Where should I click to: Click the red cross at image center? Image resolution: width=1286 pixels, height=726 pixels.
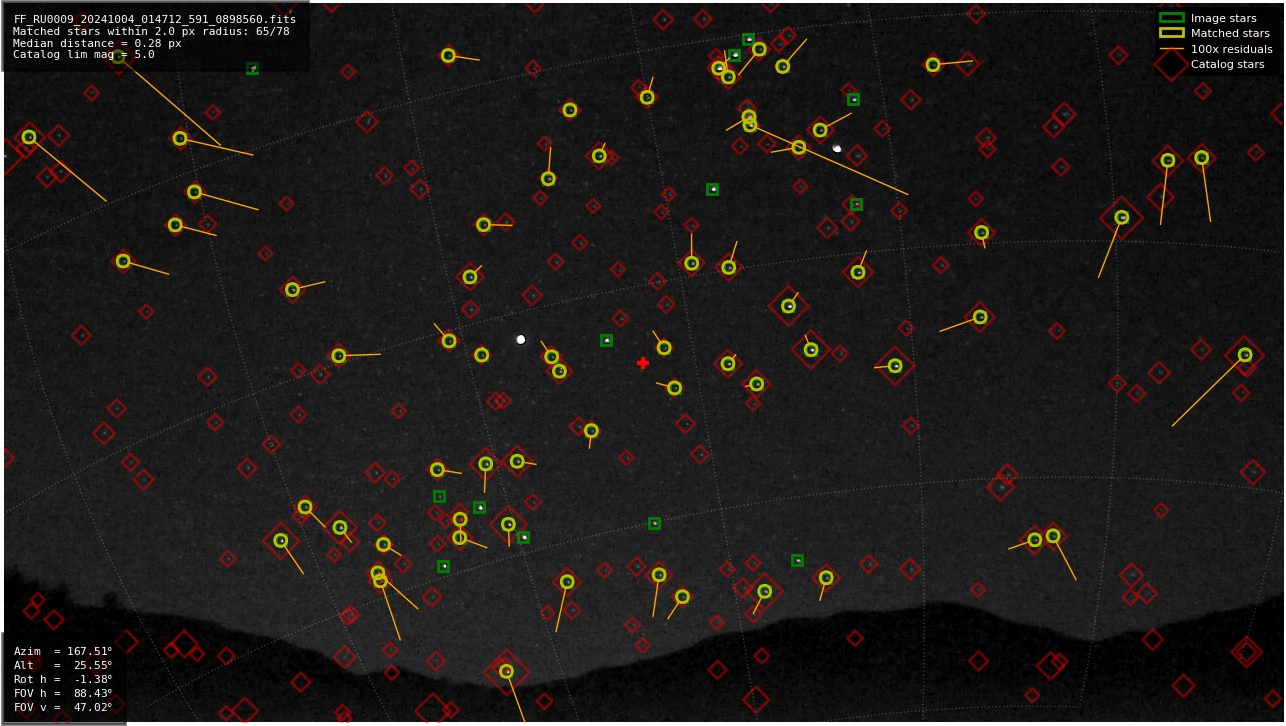tap(643, 363)
